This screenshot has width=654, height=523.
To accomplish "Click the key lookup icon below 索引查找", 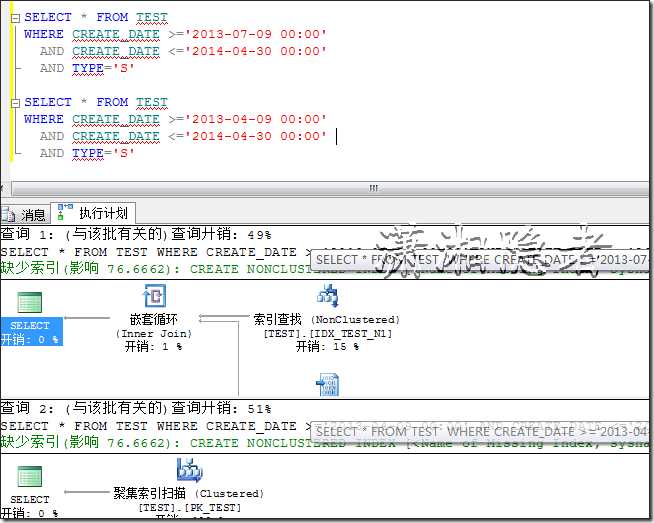I will (x=328, y=385).
